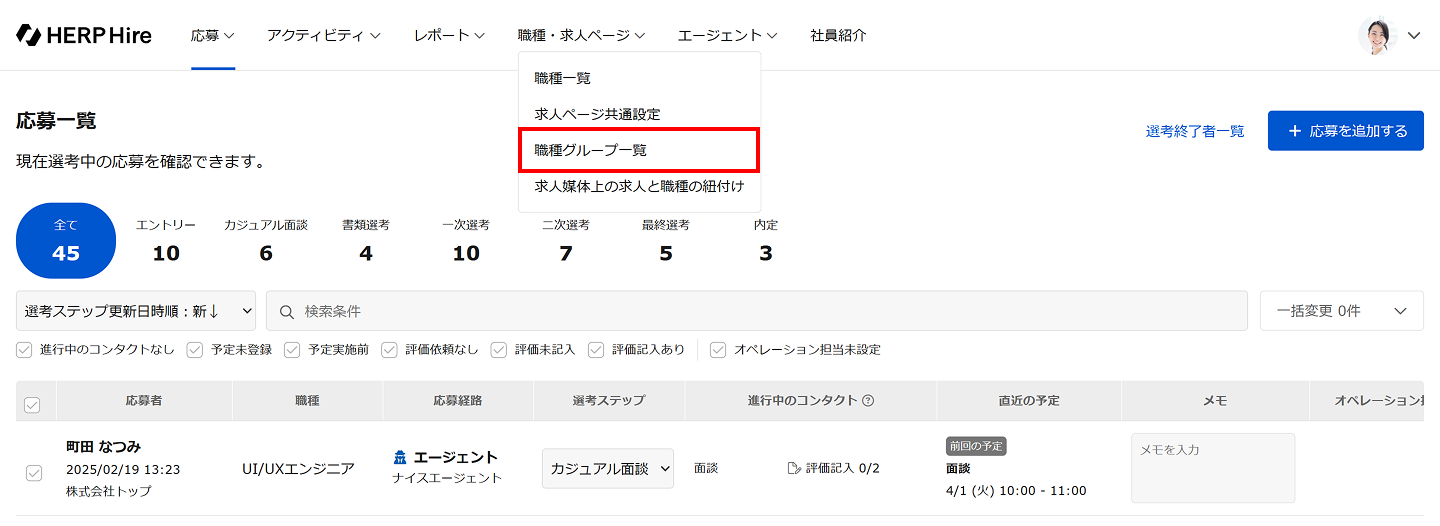Click the memo input field
1440x526 pixels.
1212,468
